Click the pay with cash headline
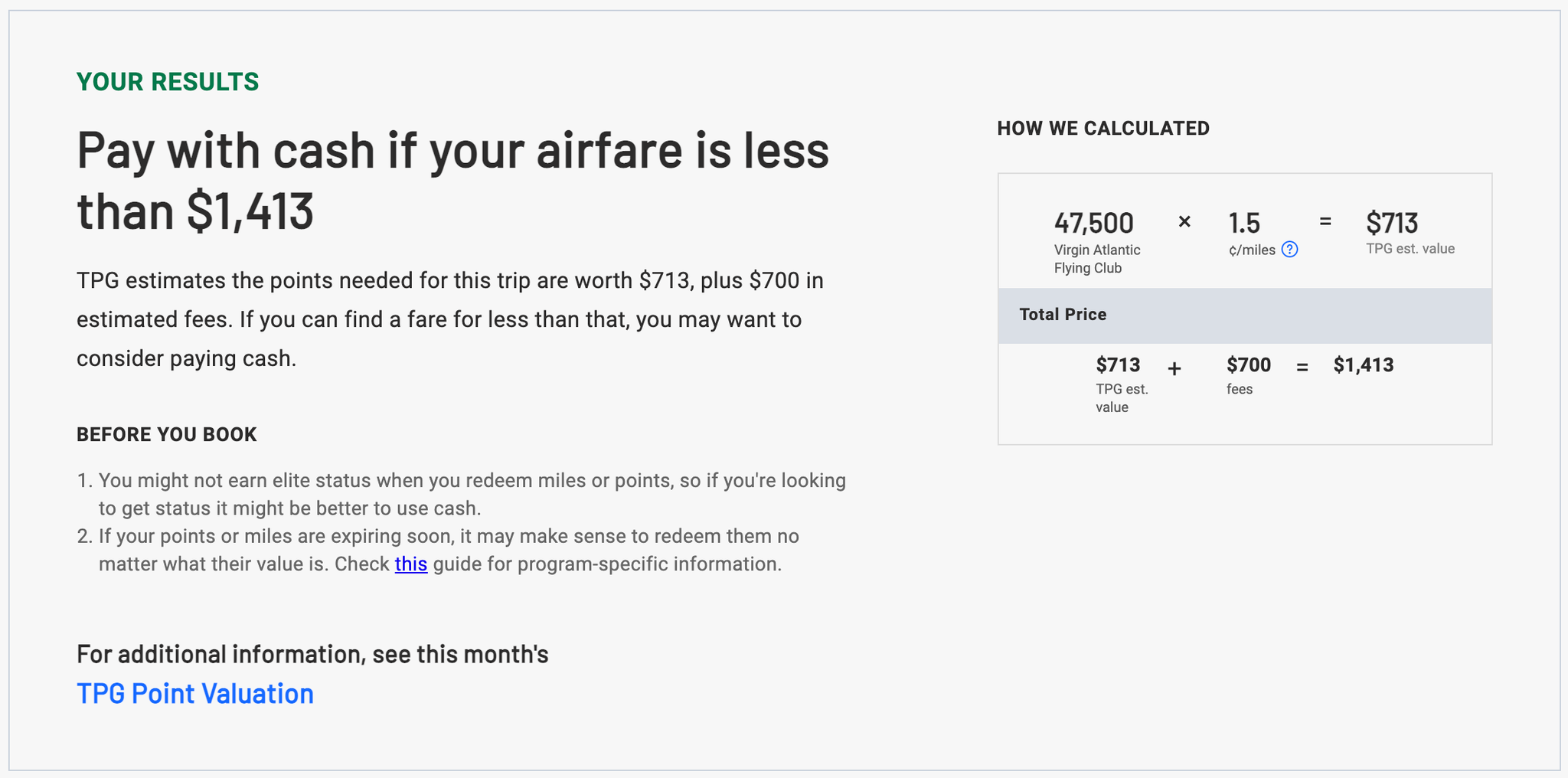This screenshot has height=778, width=1568. (452, 180)
